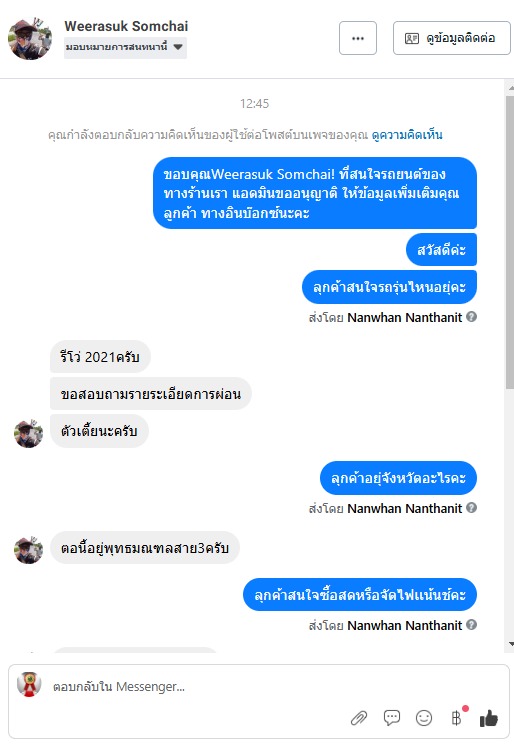Open the ดูความคิดเห็น link

point(407,135)
